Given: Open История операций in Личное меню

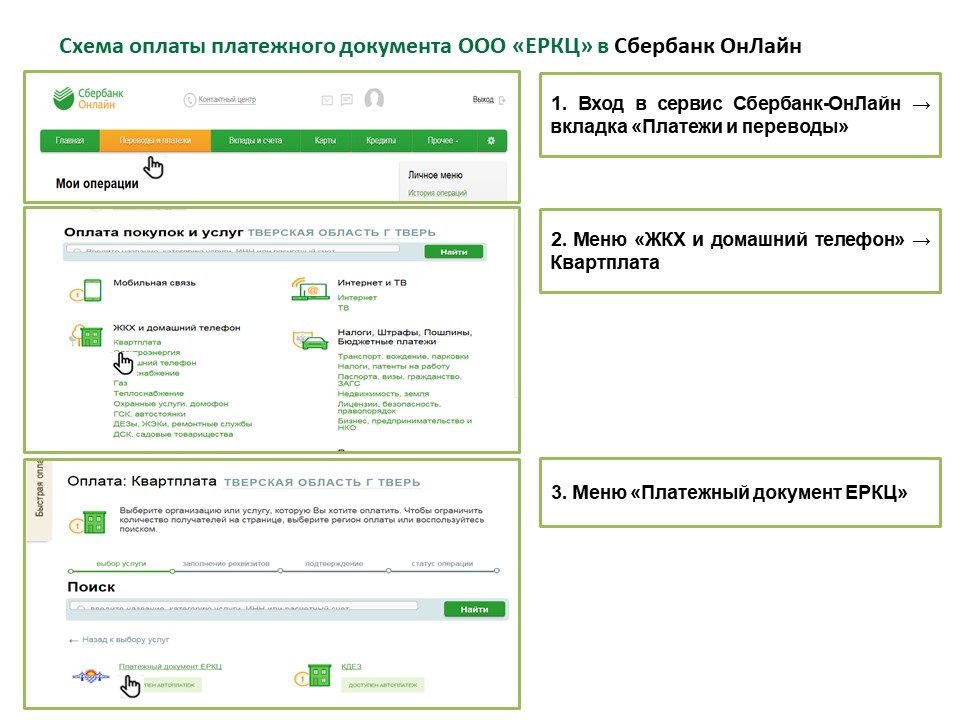Looking at the screenshot, I should point(437,193).
